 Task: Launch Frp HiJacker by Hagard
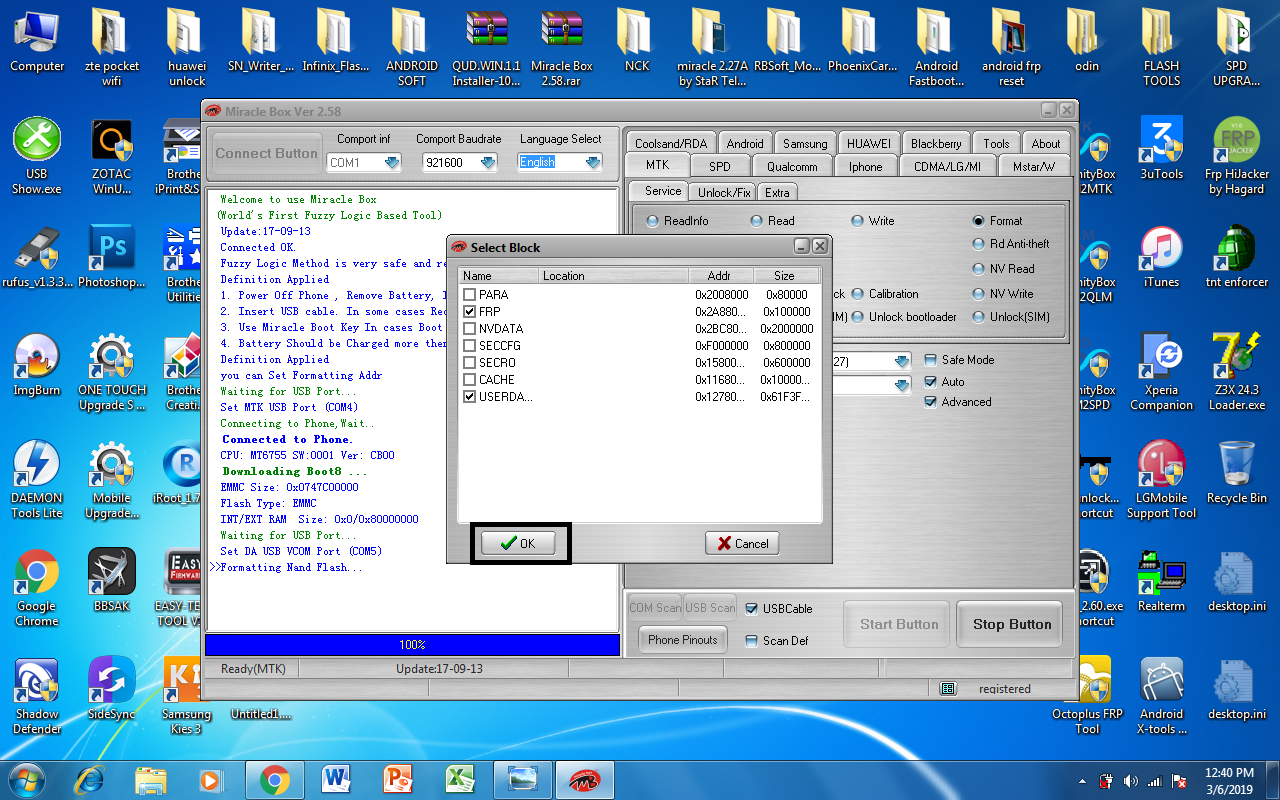click(1236, 156)
